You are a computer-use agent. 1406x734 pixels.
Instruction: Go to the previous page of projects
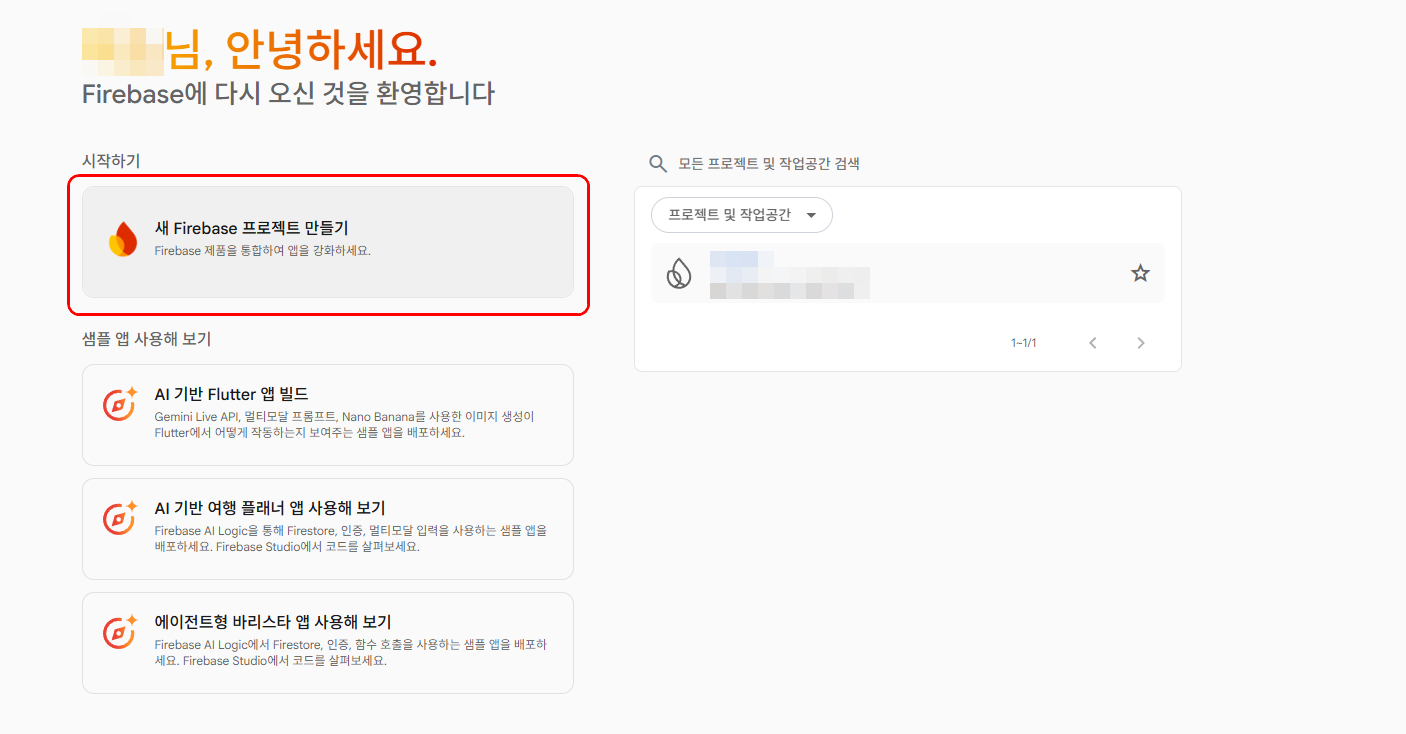[1093, 343]
